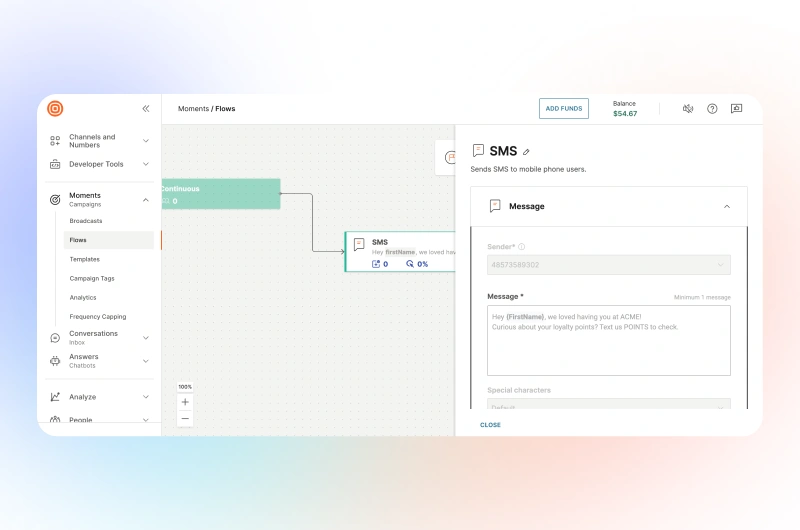Image resolution: width=800 pixels, height=530 pixels.
Task: Click the Continuous entry node
Action: [x=221, y=194]
